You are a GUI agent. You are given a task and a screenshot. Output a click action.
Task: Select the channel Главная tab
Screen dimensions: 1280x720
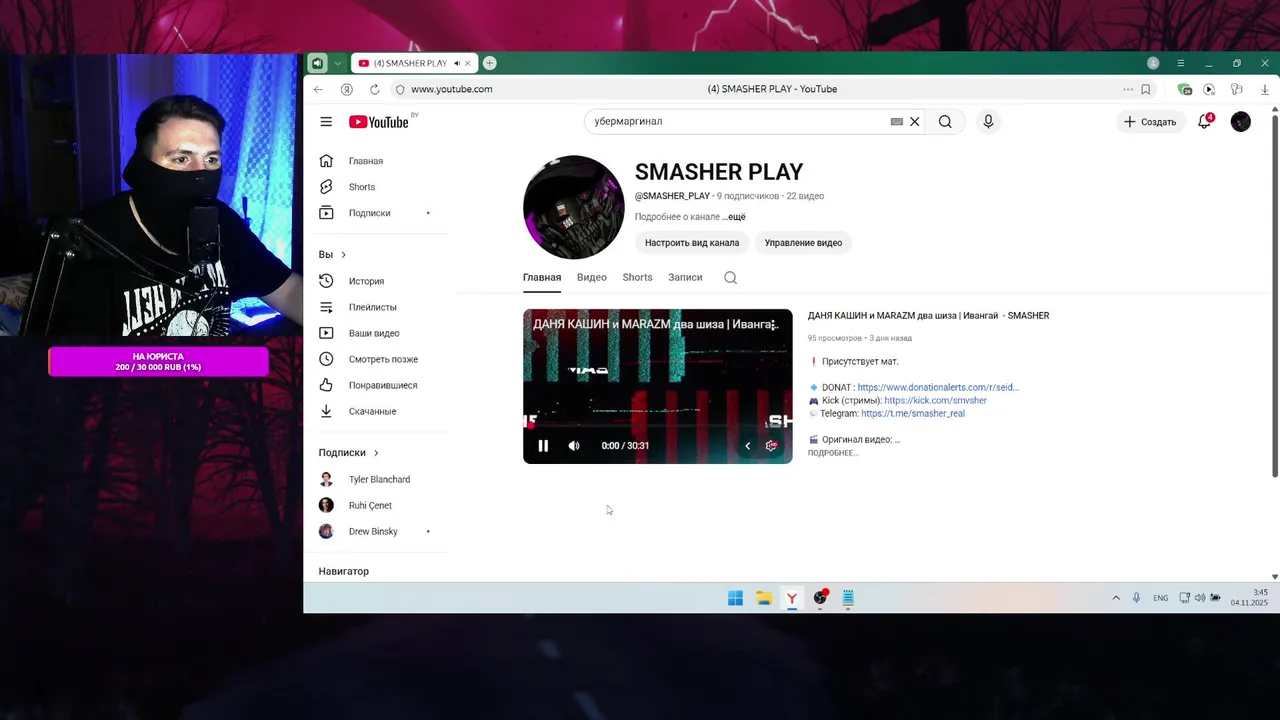pyautogui.click(x=542, y=278)
